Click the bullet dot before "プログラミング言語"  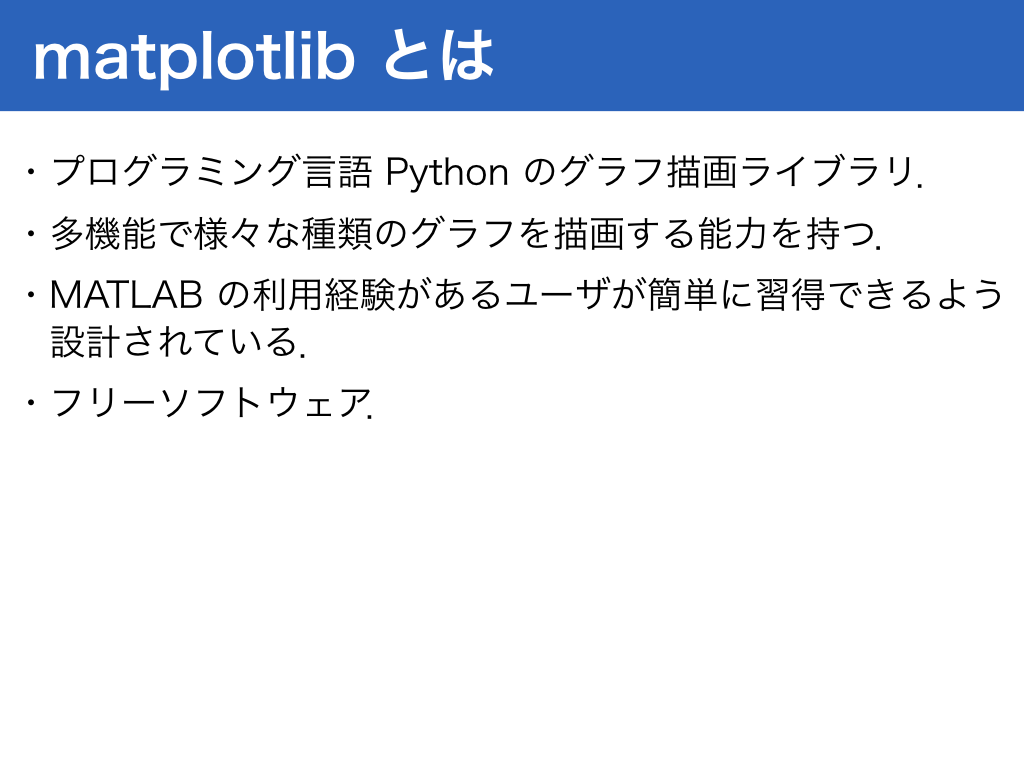(x=30, y=173)
